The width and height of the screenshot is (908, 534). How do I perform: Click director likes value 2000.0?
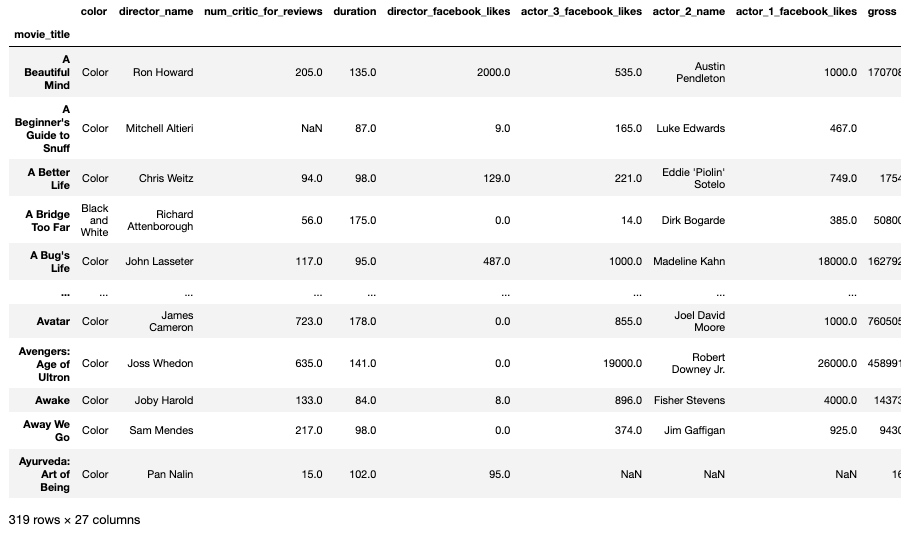493,72
